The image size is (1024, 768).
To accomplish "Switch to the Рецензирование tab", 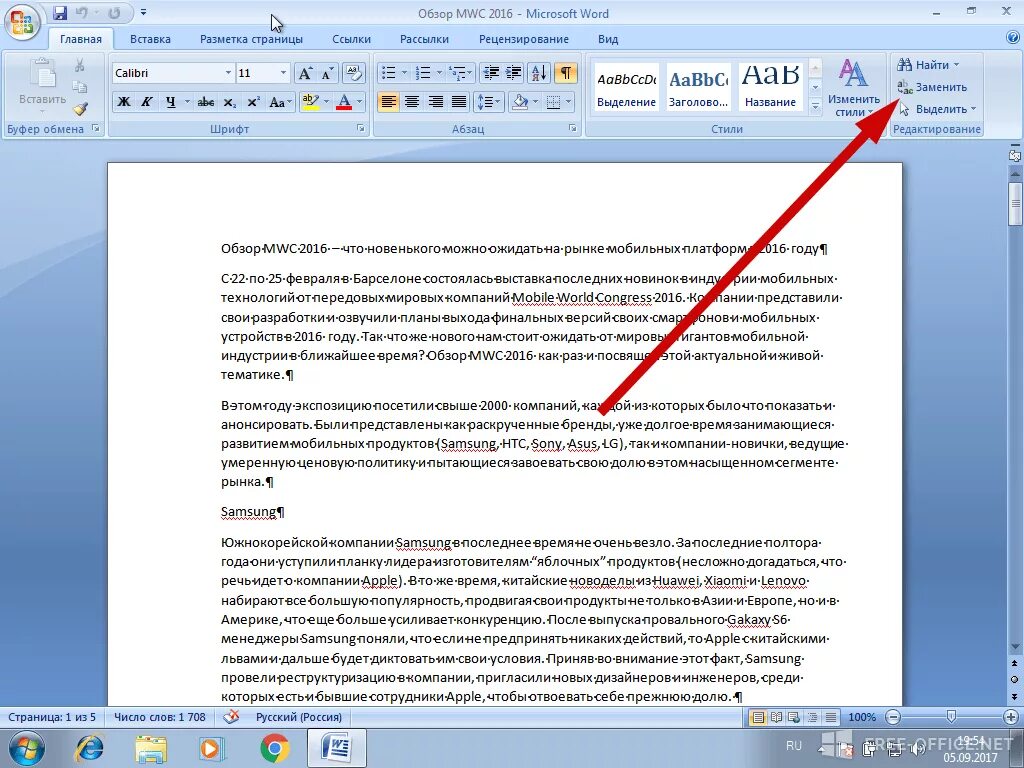I will pos(524,39).
